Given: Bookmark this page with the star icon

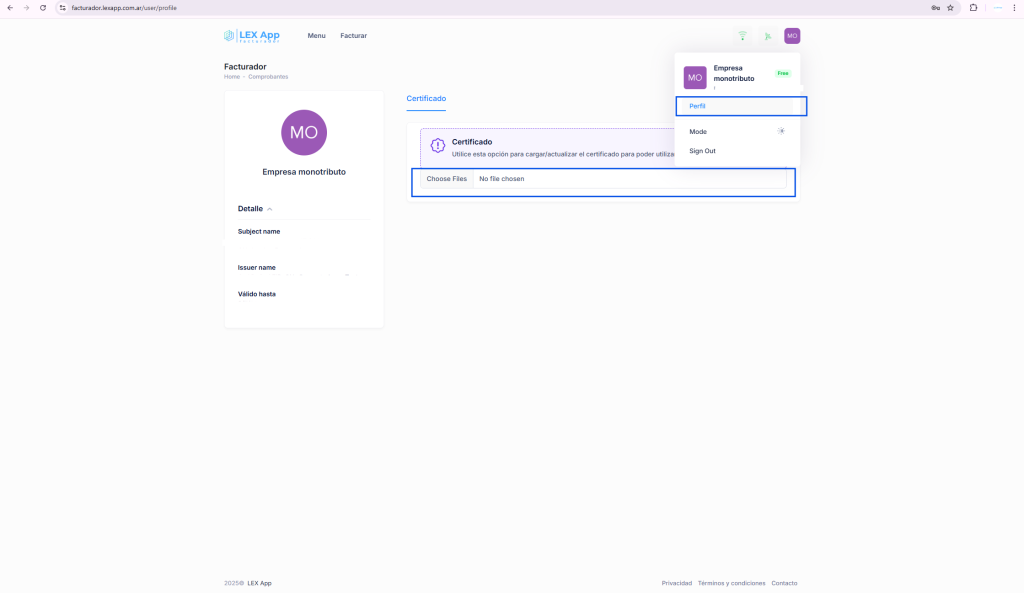Looking at the screenshot, I should [950, 7].
